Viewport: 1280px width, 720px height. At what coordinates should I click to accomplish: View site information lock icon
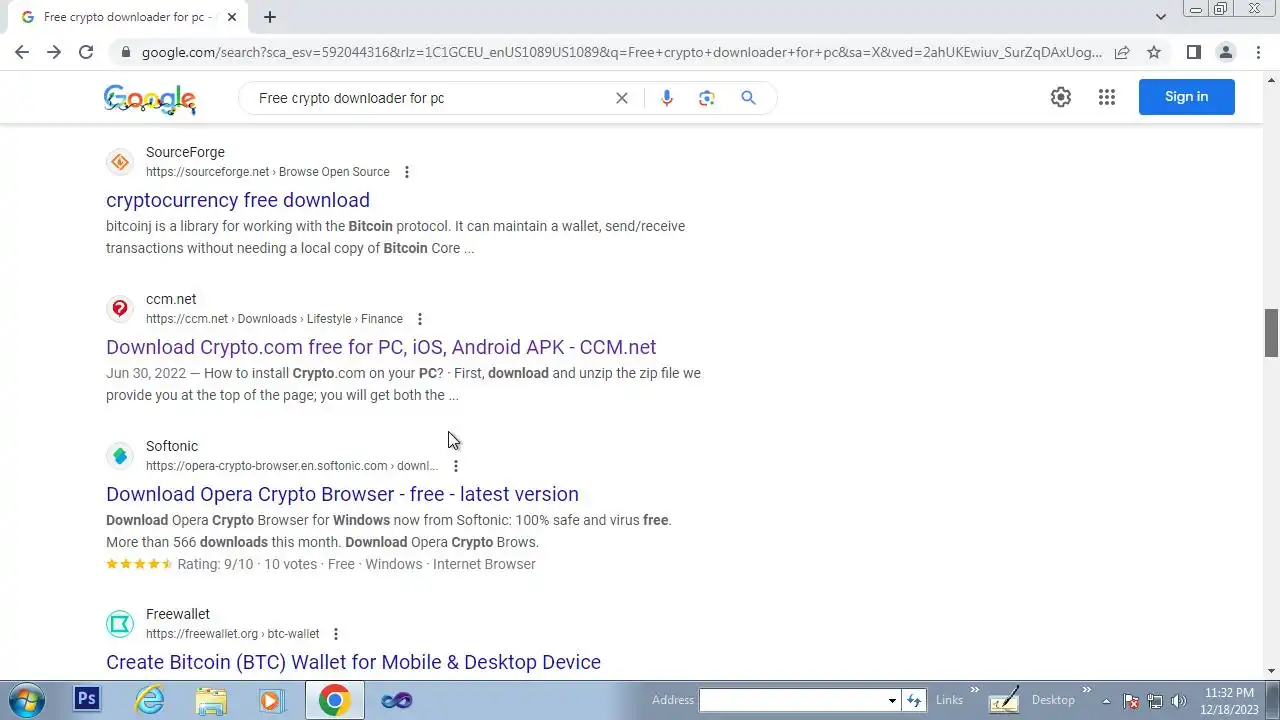coord(124,52)
